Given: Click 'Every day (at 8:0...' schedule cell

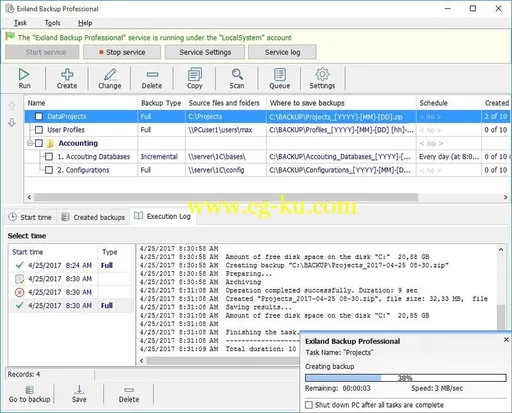Looking at the screenshot, I should coord(449,157).
